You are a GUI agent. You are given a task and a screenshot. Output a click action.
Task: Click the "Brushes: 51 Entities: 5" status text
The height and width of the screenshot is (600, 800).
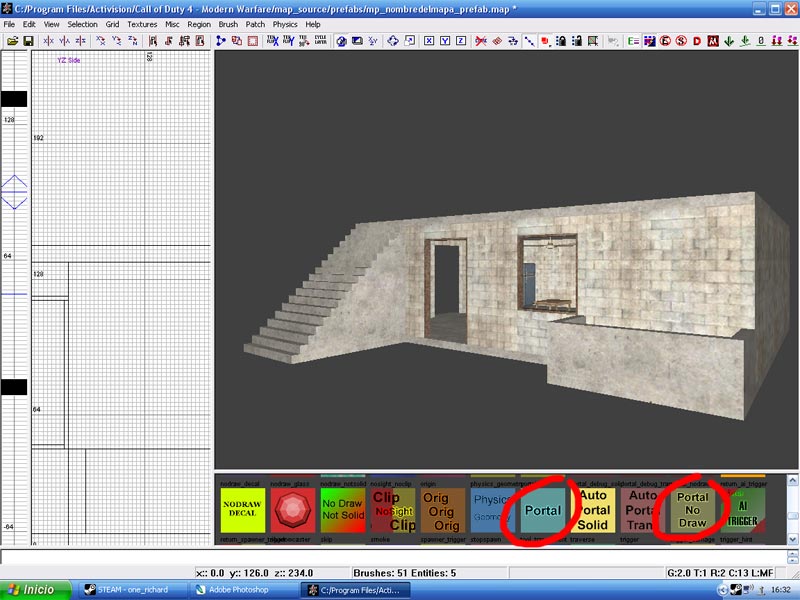(405, 573)
